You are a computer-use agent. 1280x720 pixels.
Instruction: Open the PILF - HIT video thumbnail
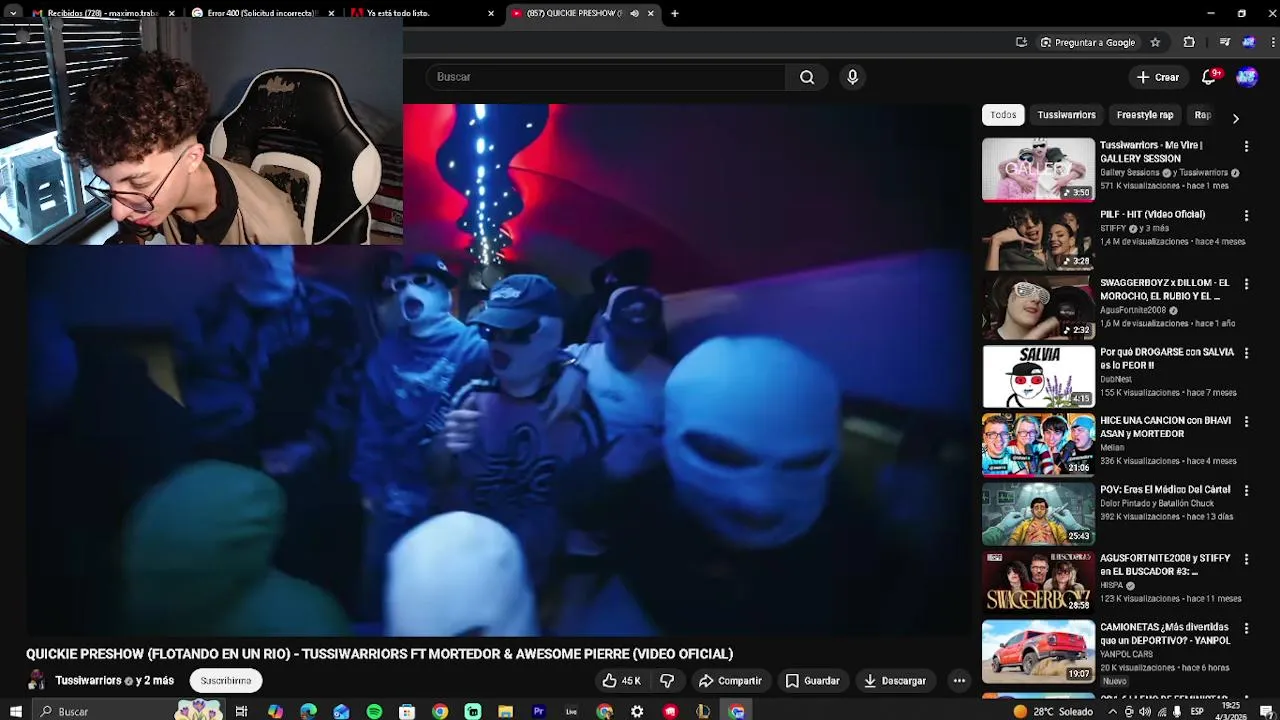(1038, 238)
